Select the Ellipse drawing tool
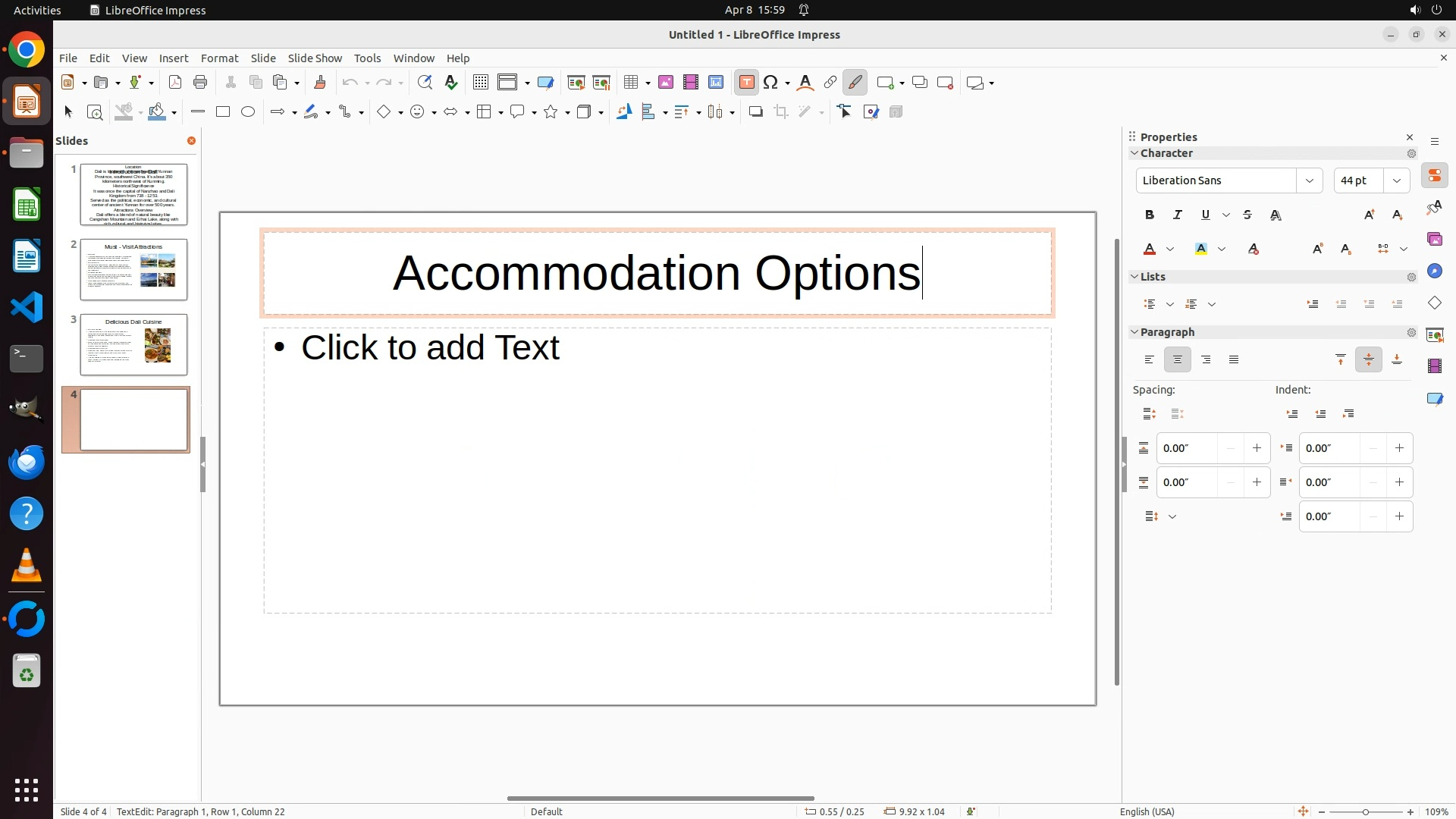 (248, 112)
